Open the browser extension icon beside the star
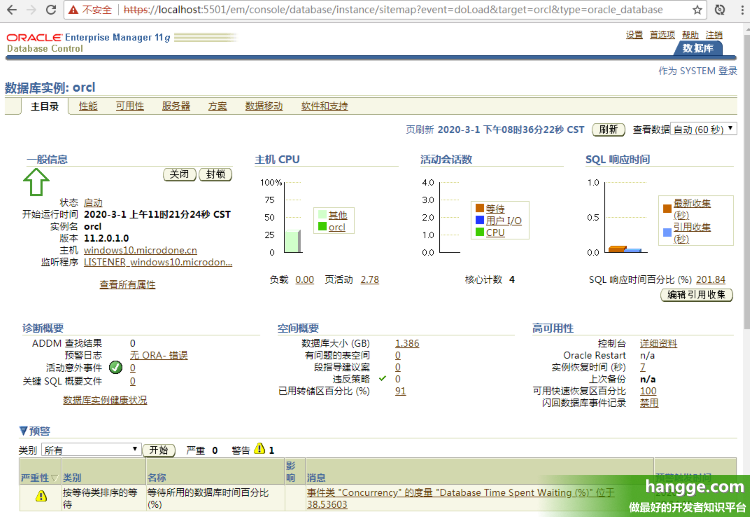Image resolution: width=750 pixels, height=517 pixels. 719,10
